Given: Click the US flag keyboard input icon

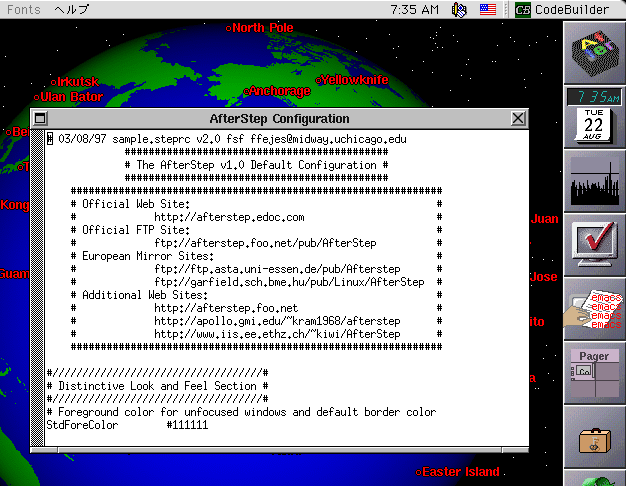Looking at the screenshot, I should click(x=487, y=9).
